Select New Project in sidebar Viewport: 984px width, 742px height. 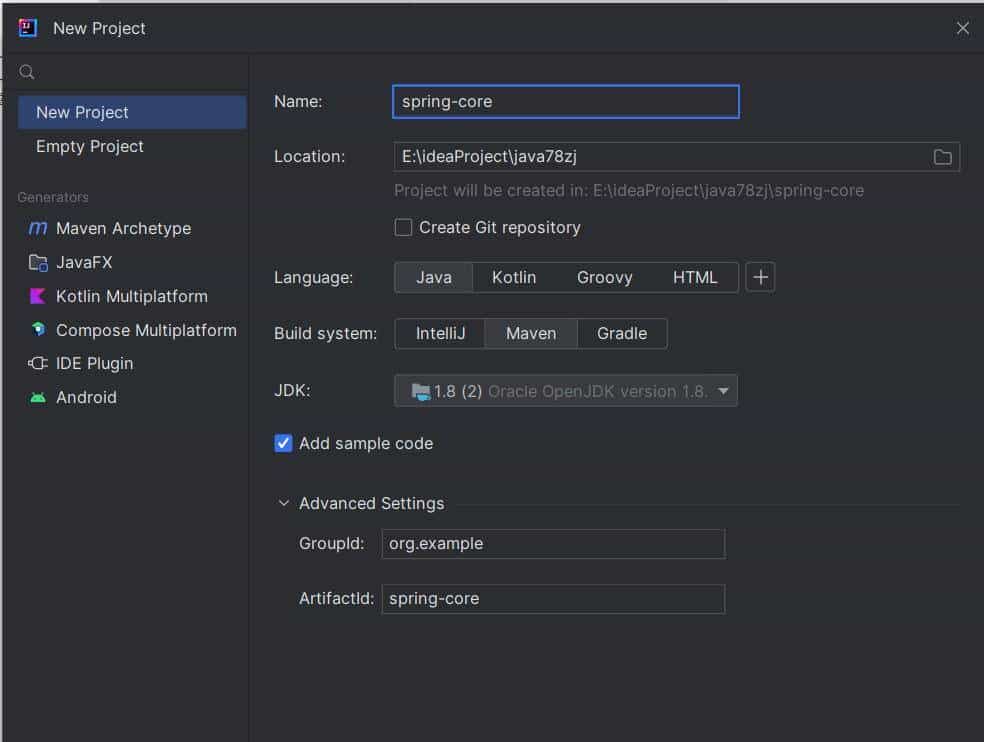pyautogui.click(x=82, y=112)
